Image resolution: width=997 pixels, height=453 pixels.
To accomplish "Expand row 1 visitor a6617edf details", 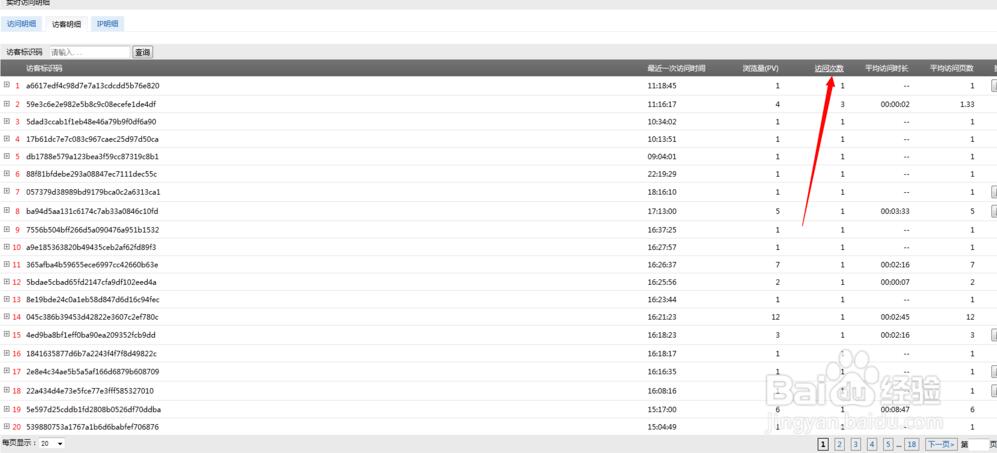I will tap(7, 85).
